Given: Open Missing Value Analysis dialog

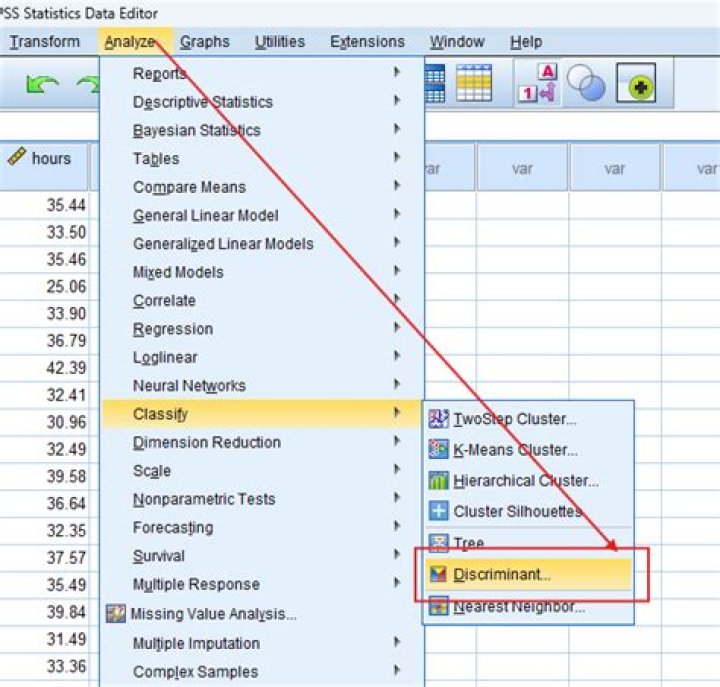Looking at the screenshot, I should (x=262, y=614).
